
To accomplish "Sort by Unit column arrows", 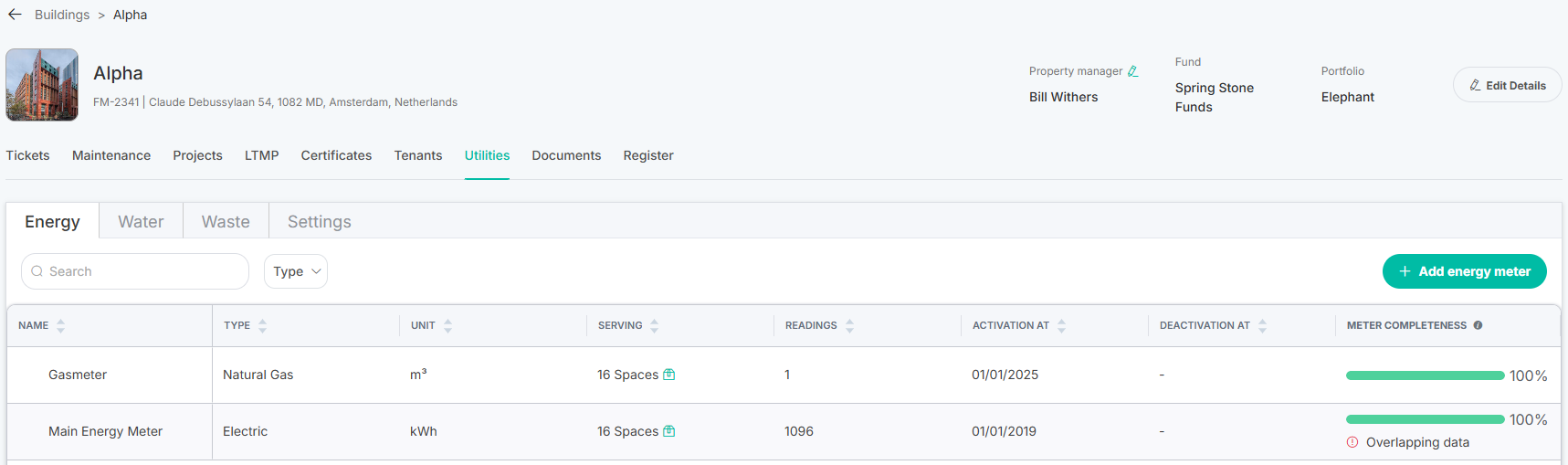I will point(447,325).
